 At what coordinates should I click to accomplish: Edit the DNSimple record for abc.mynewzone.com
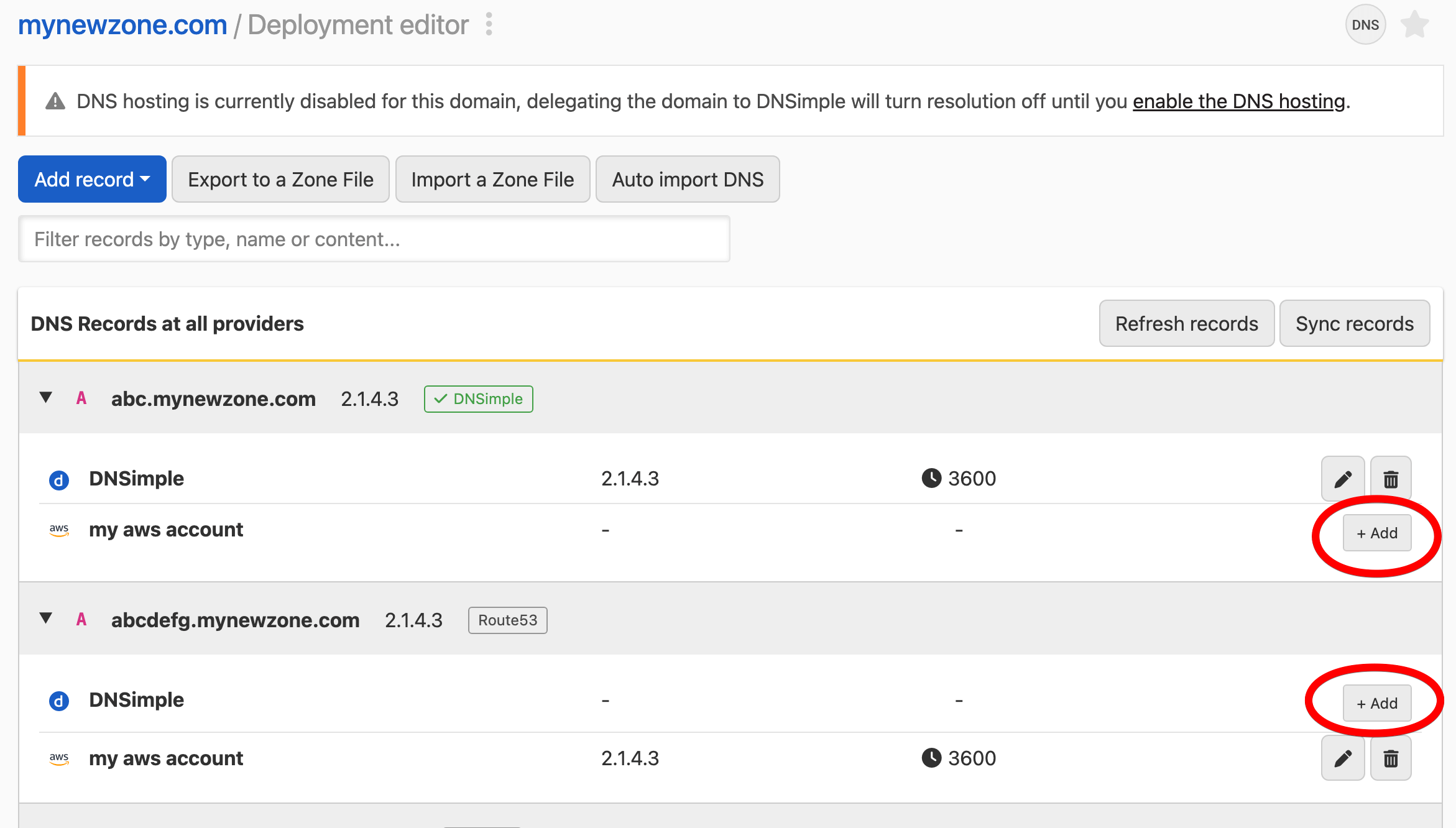[x=1342, y=479]
